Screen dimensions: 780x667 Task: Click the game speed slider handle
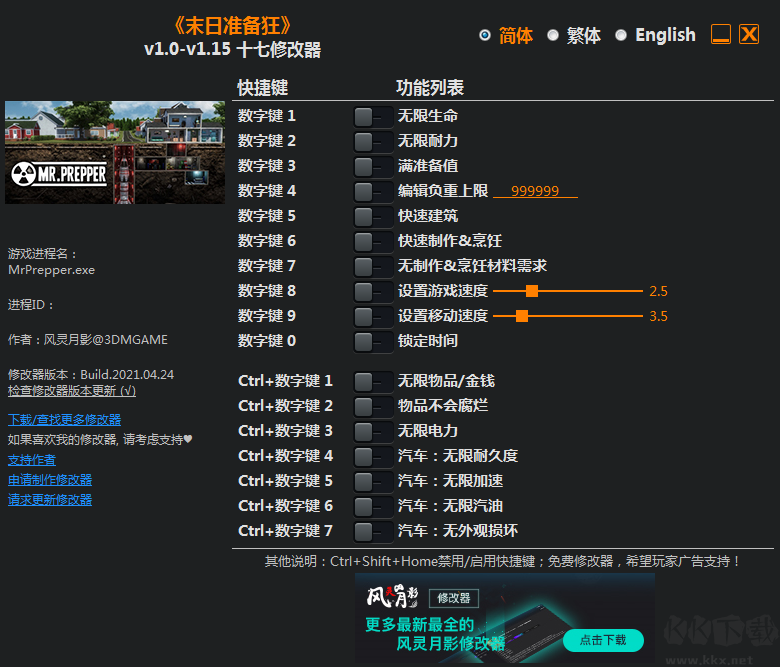(532, 291)
